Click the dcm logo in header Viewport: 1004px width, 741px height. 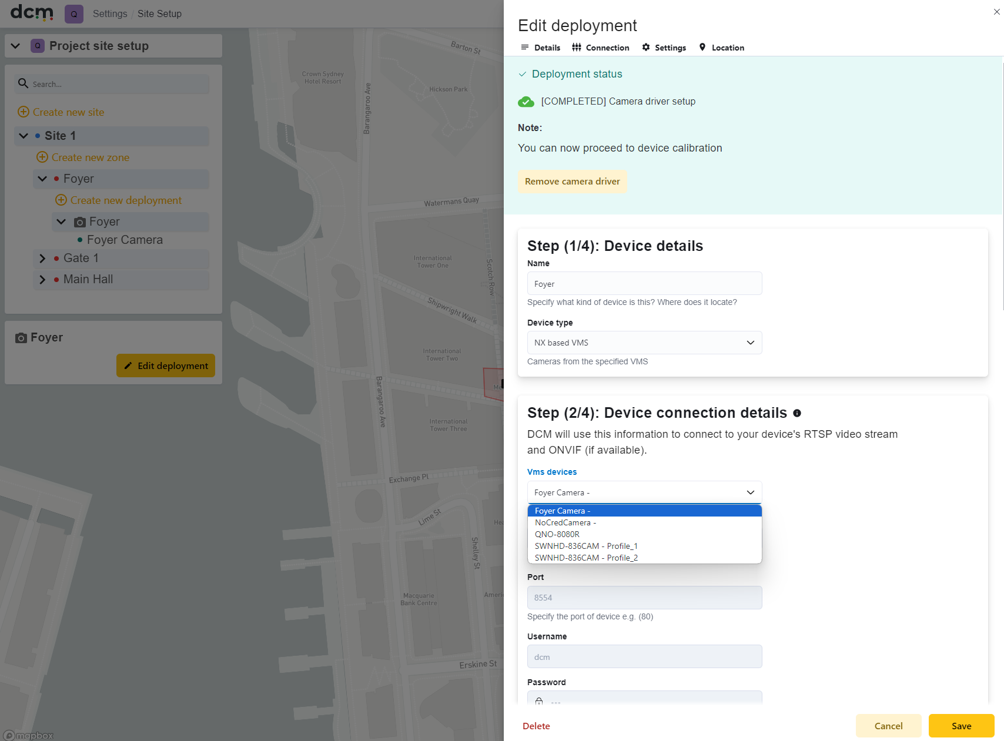click(31, 12)
